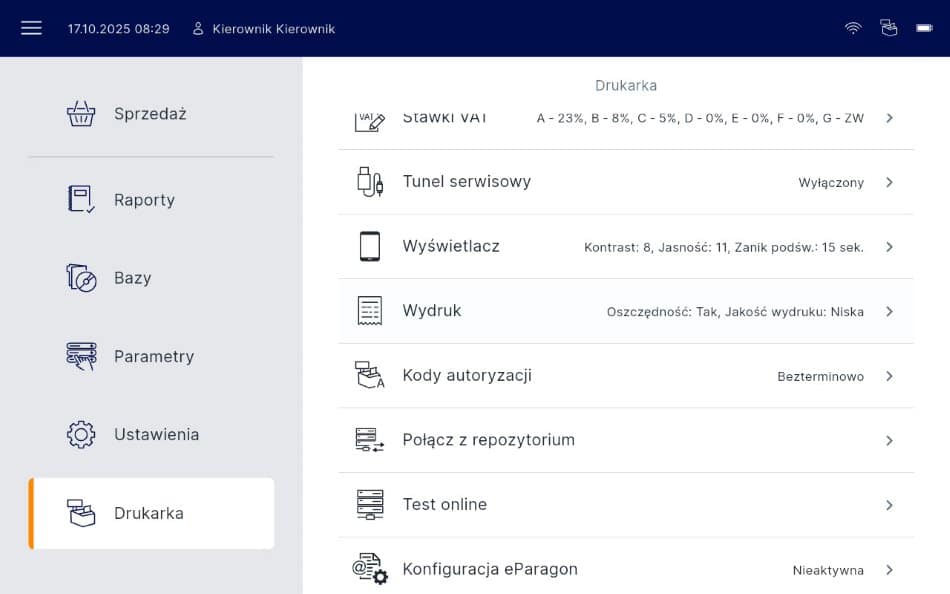
Task: Click the Wydruk receipt icon
Action: (x=370, y=311)
